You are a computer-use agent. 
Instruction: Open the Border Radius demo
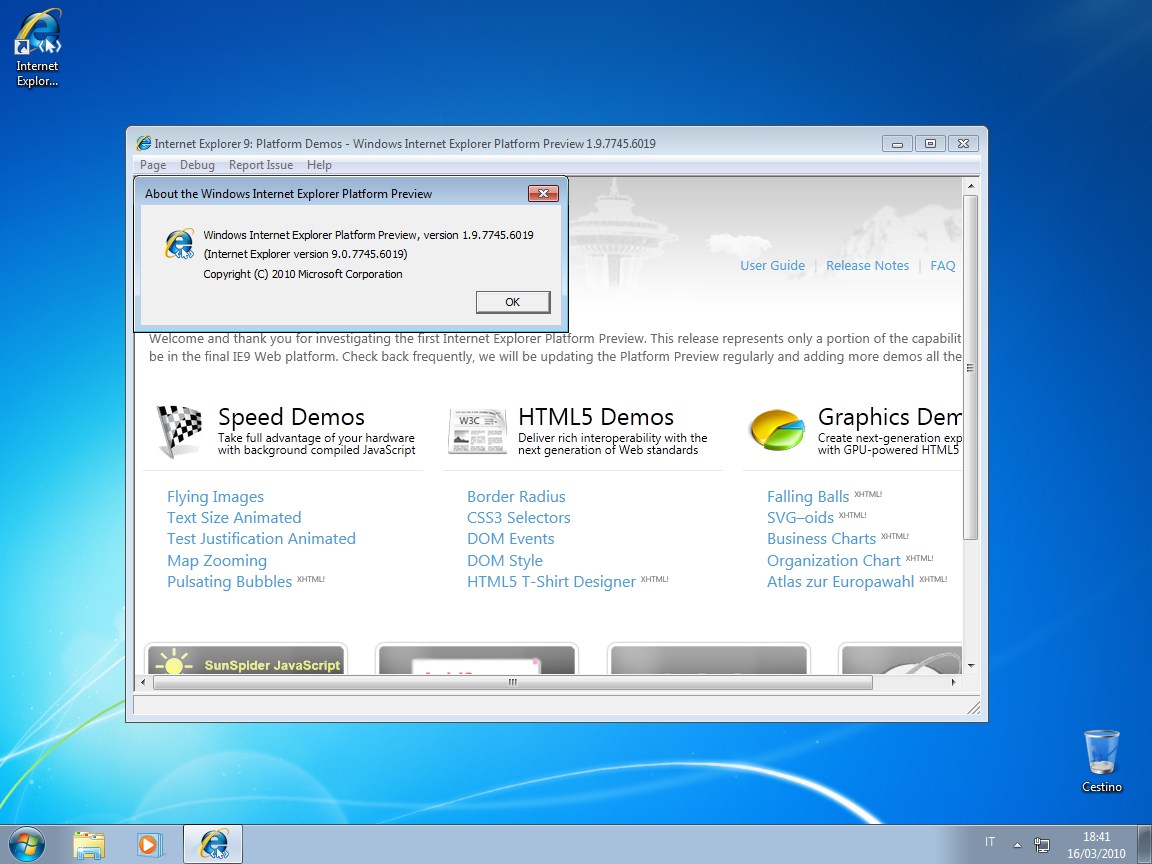pyautogui.click(x=516, y=497)
